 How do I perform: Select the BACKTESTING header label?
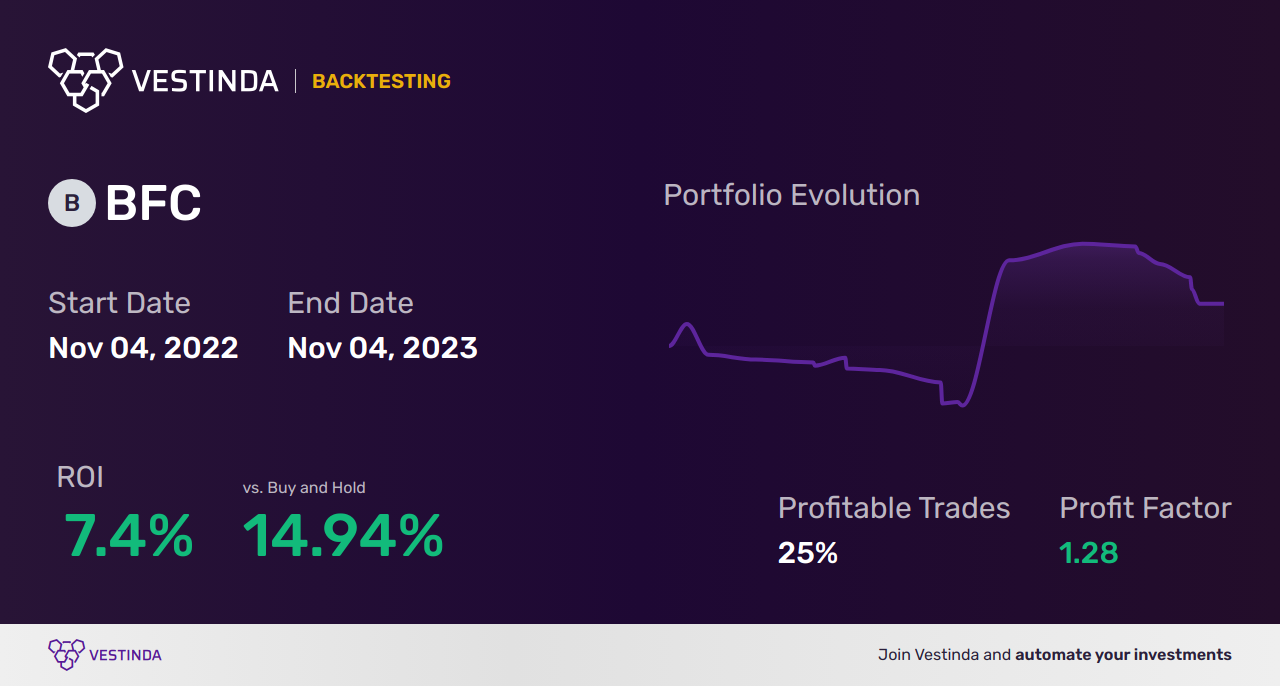[381, 81]
